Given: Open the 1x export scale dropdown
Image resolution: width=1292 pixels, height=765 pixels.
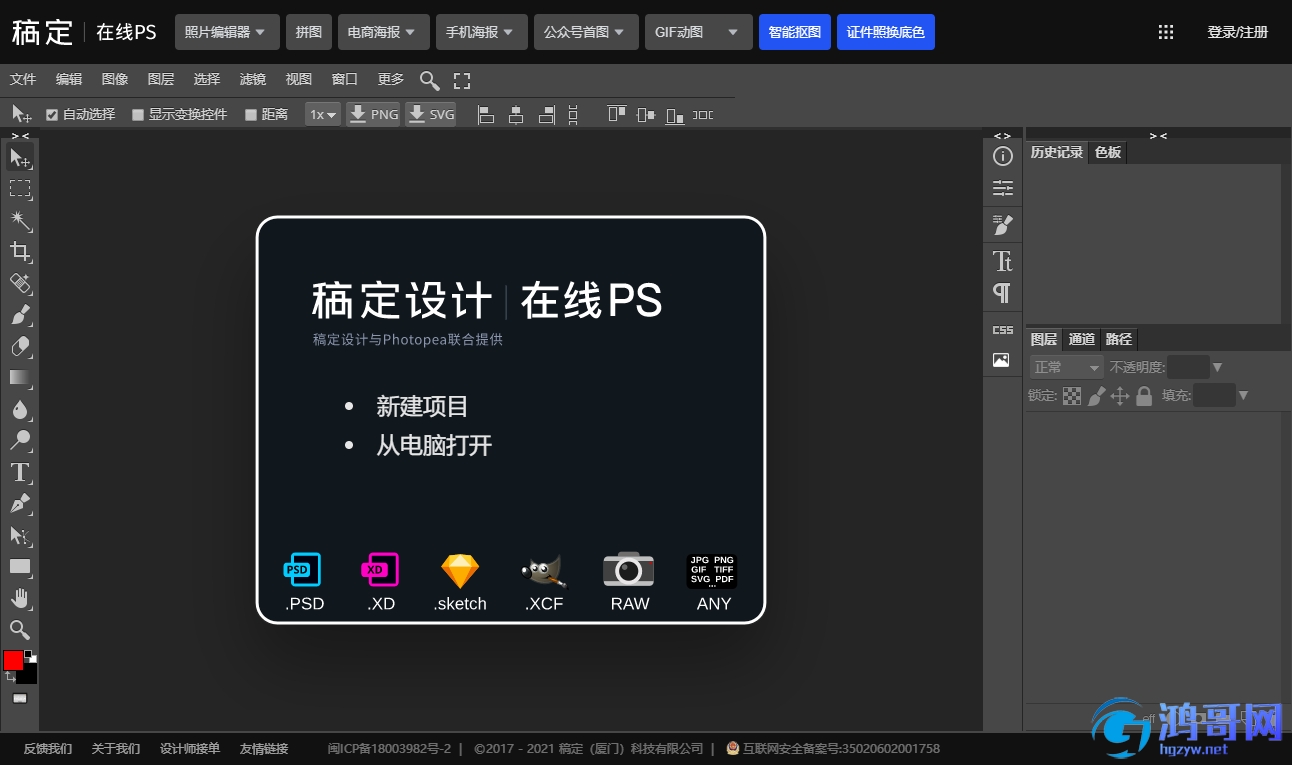Looking at the screenshot, I should (x=323, y=115).
